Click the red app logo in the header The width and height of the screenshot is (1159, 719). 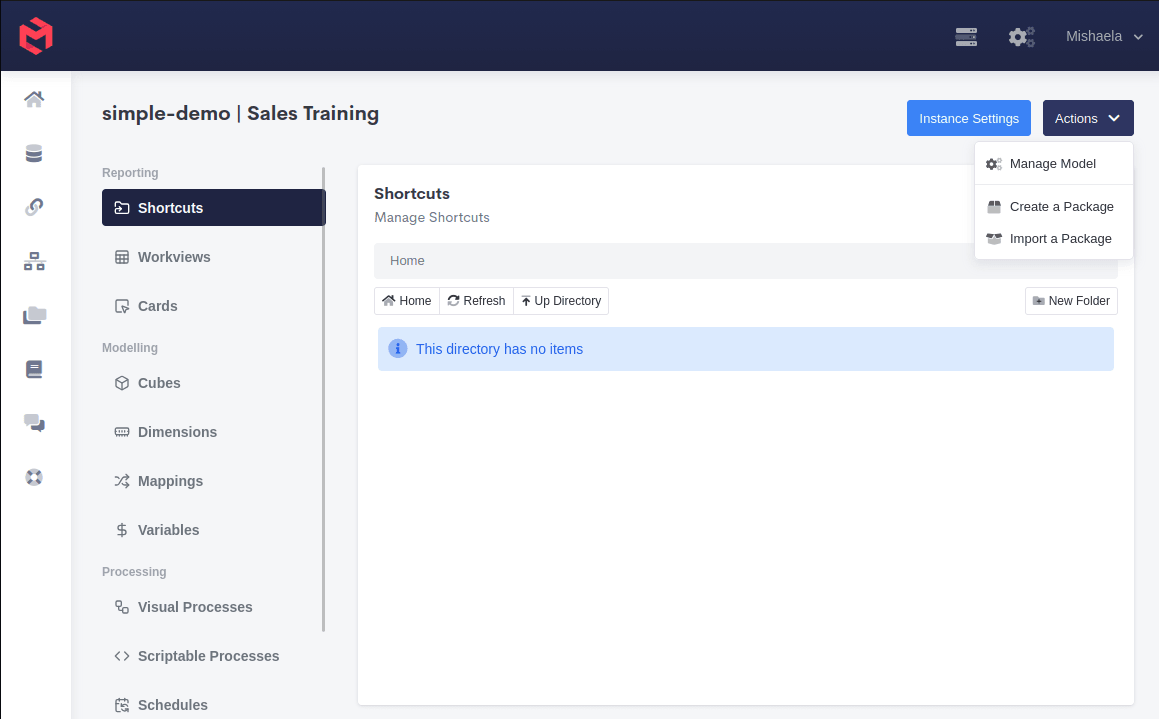pos(35,36)
